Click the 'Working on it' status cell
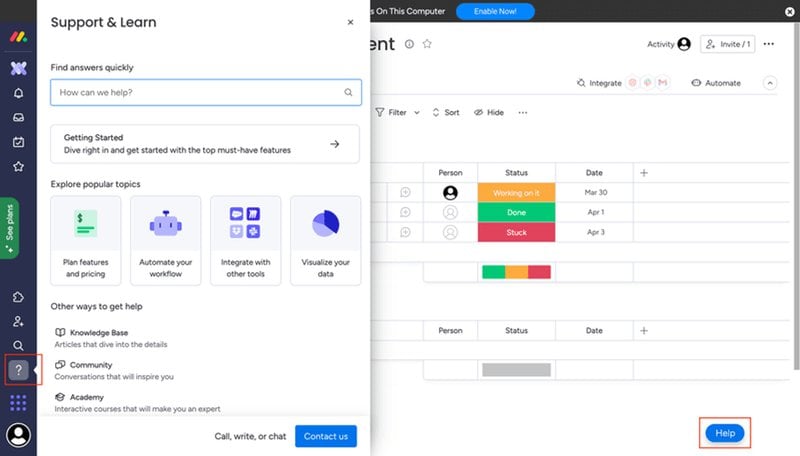 point(516,193)
